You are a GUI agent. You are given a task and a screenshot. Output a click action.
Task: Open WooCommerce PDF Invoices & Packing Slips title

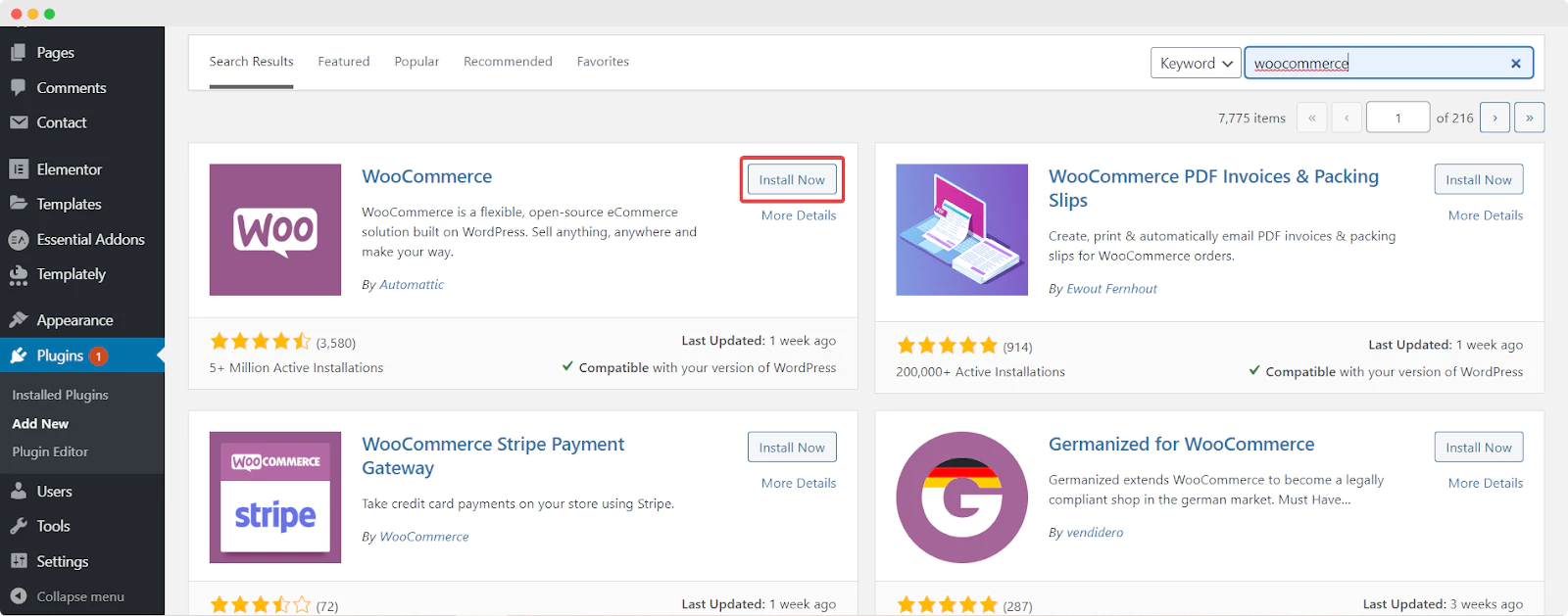(1213, 188)
